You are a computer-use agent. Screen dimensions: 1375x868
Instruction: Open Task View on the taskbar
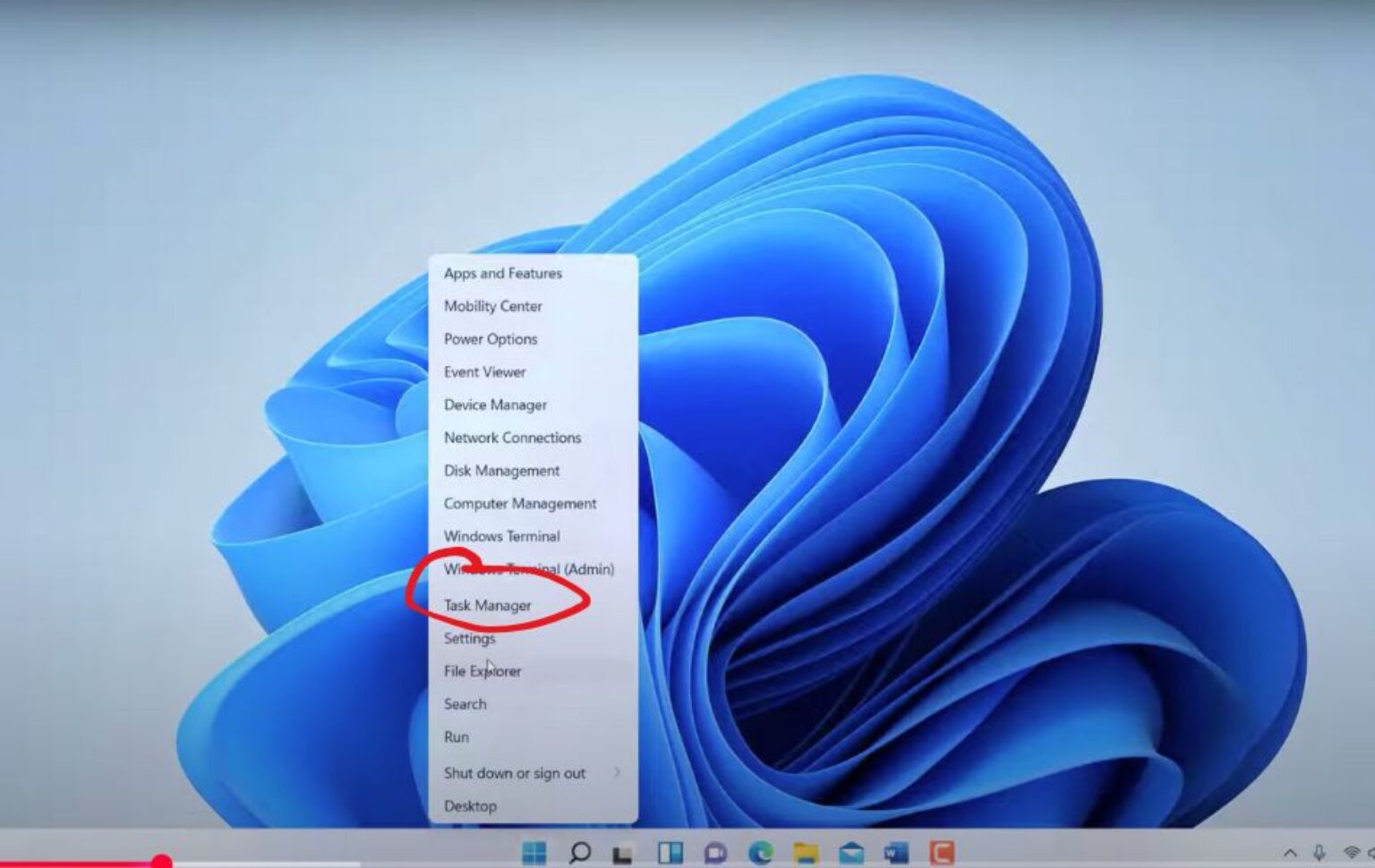(623, 853)
